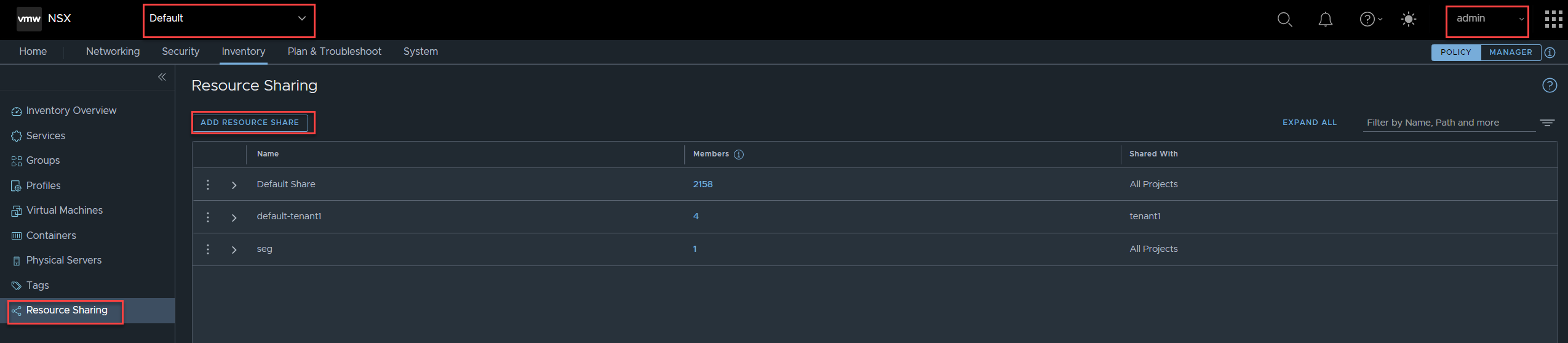Click Expand All link
1568x343 pixels.
tap(1310, 123)
